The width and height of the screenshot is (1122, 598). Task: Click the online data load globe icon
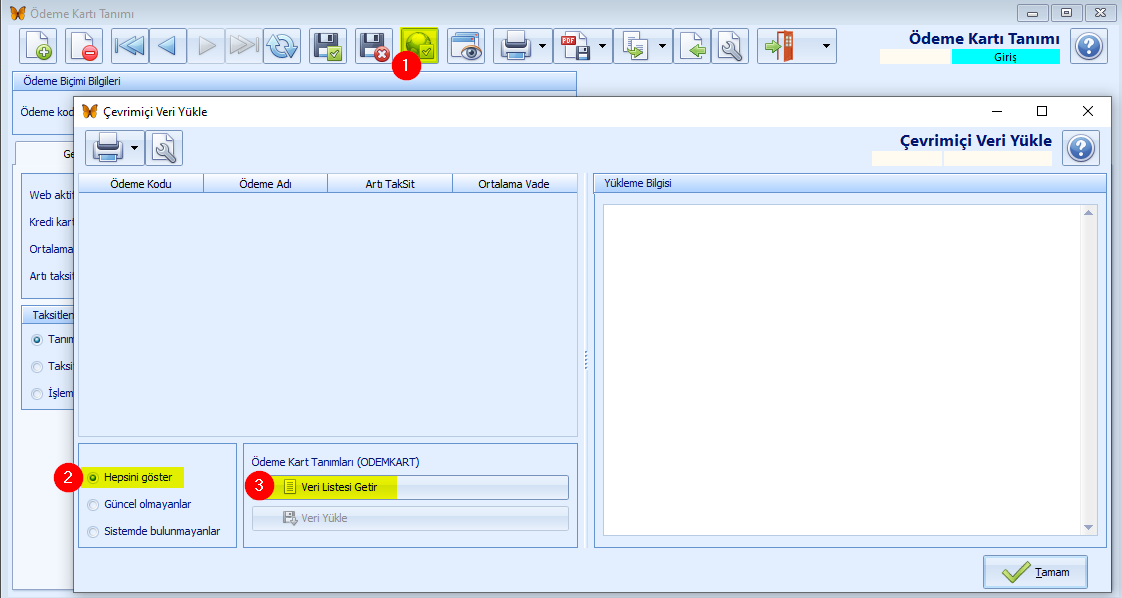[419, 45]
